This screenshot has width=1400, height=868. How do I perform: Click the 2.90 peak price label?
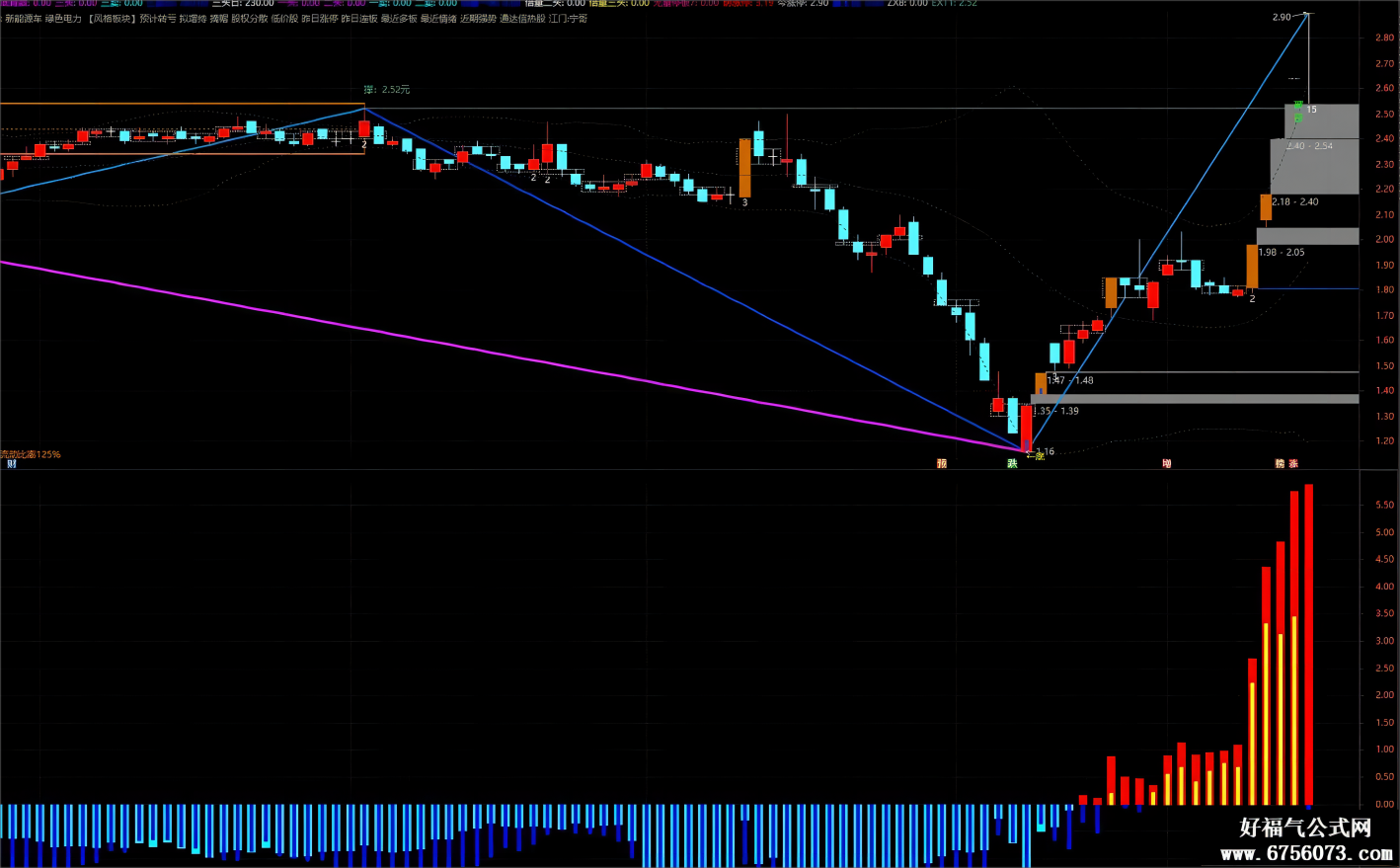(x=1282, y=17)
